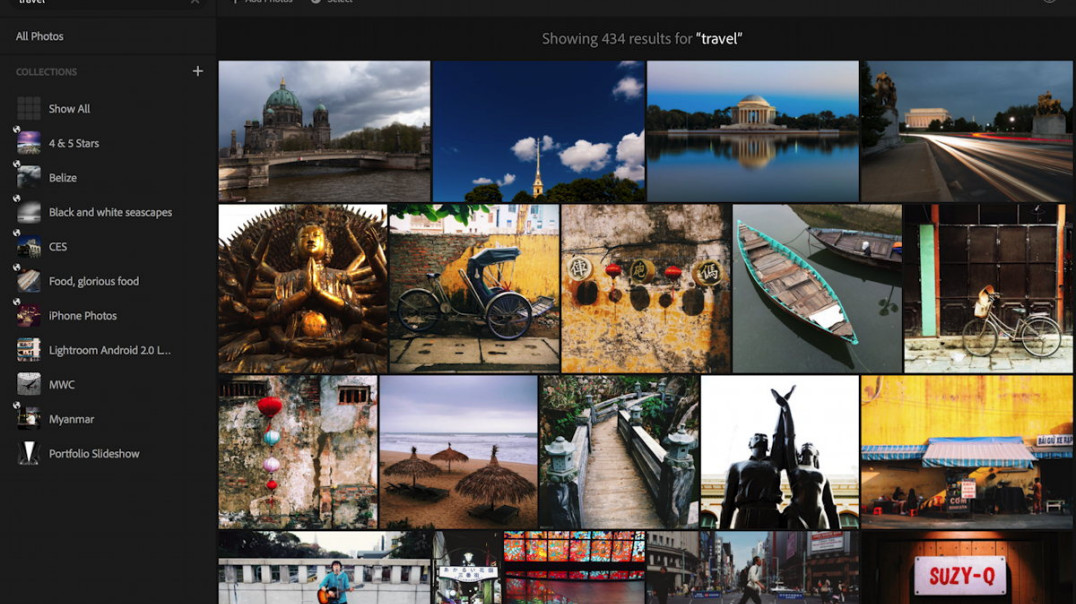The height and width of the screenshot is (604, 1076).
Task: Open All Photos in the sidebar
Action: tap(40, 36)
